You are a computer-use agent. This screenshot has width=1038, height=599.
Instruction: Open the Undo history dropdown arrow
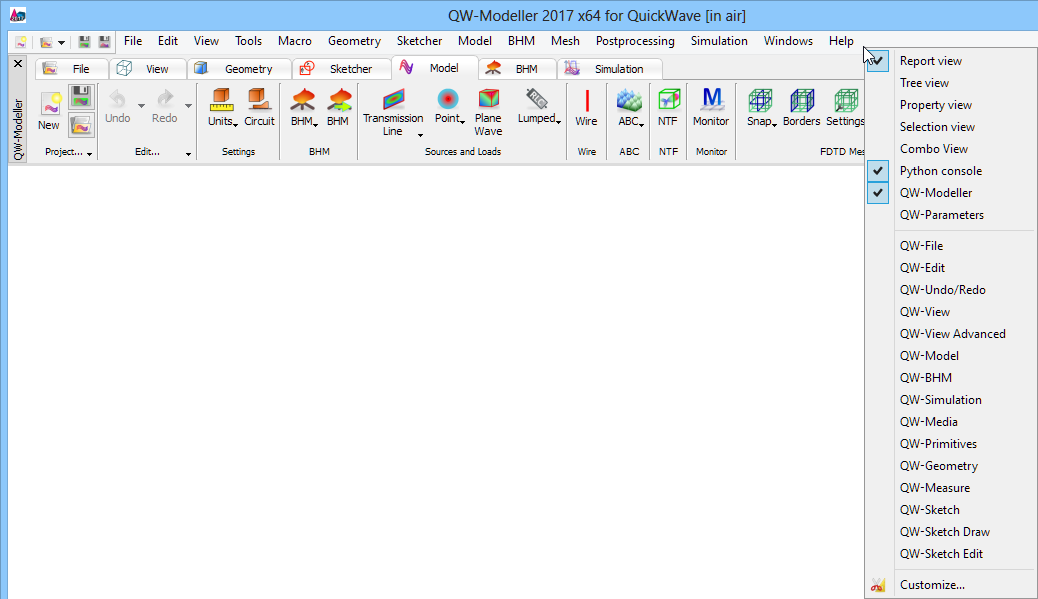(141, 106)
